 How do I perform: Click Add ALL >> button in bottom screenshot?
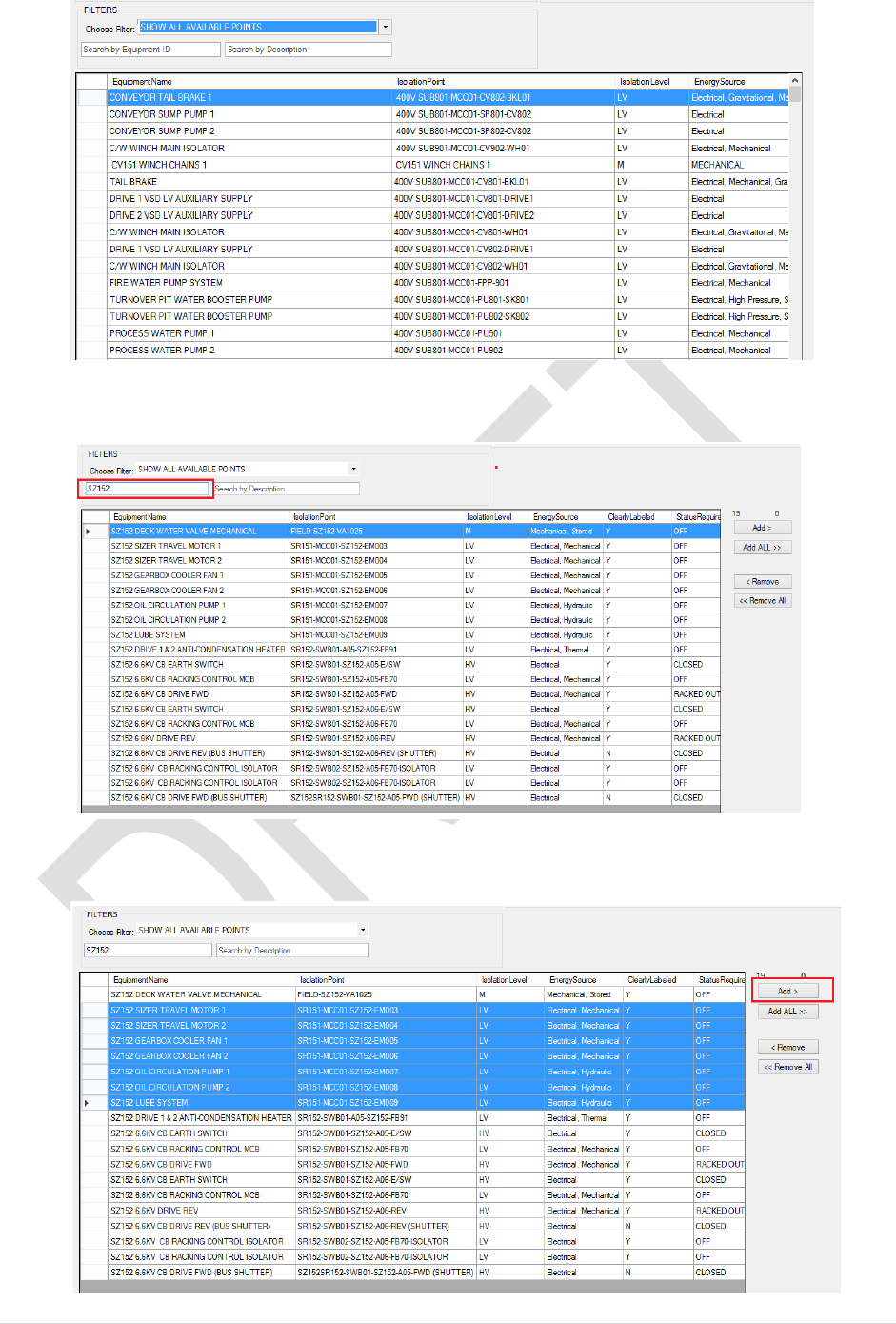(x=788, y=1012)
